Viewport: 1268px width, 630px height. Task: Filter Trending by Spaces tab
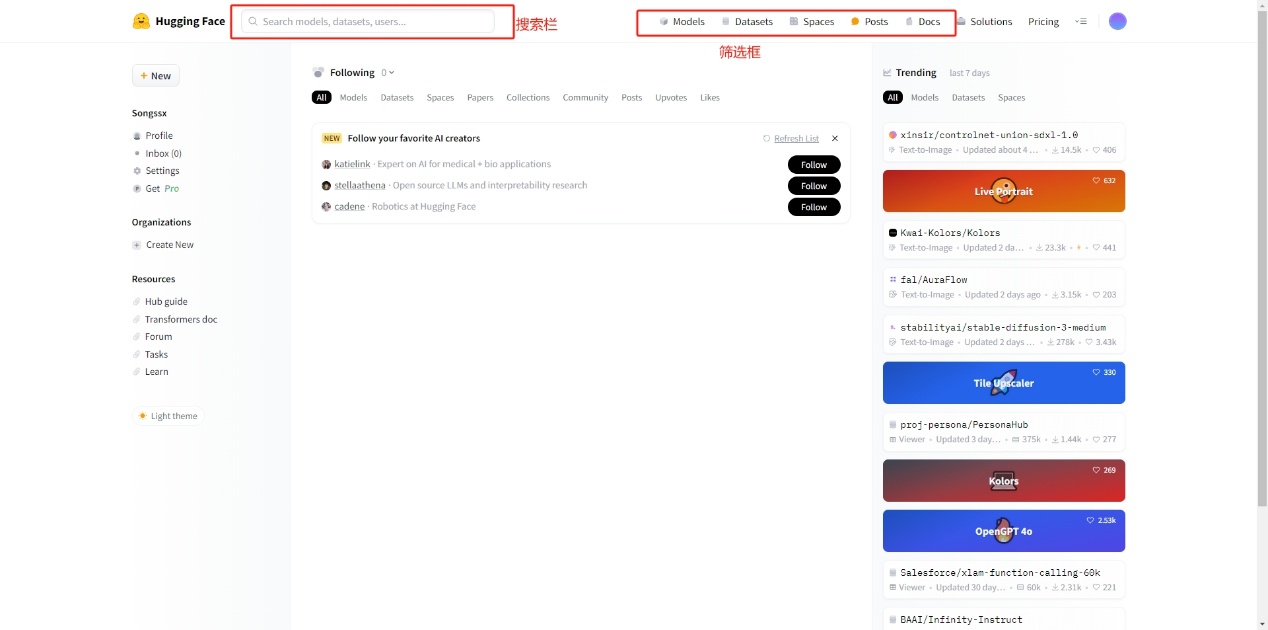pyautogui.click(x=1011, y=98)
